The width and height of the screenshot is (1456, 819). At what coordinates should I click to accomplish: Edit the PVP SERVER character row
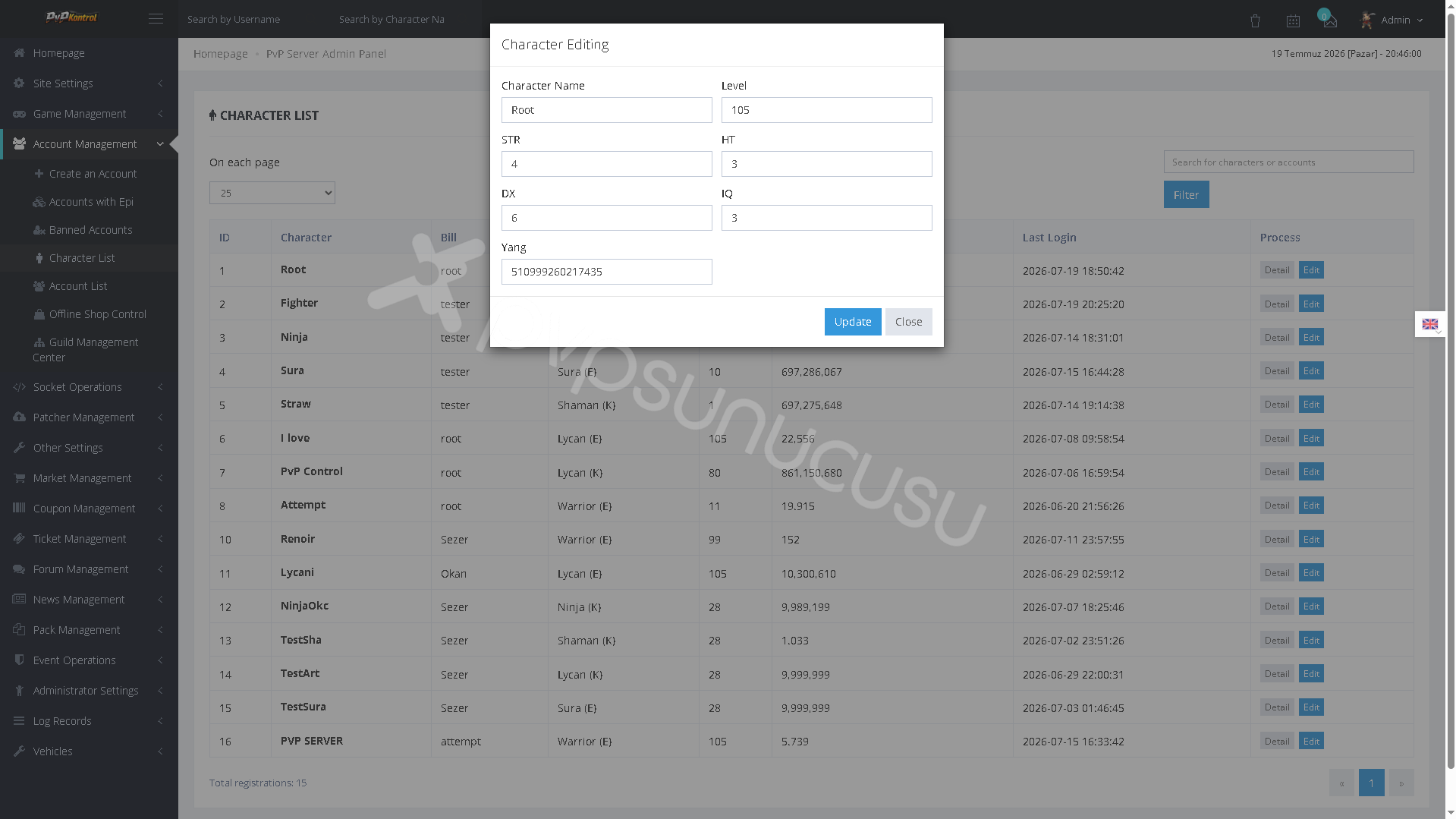[x=1311, y=742]
